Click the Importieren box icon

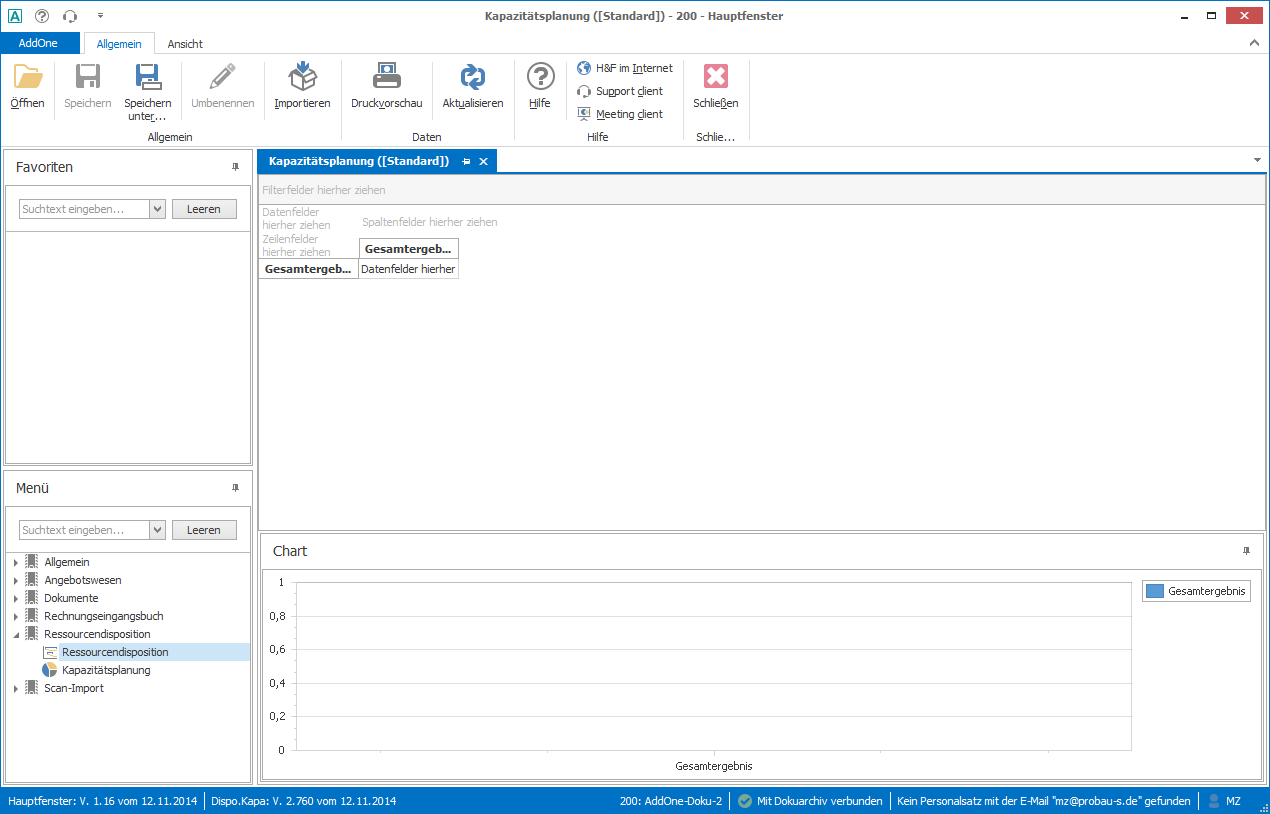pyautogui.click(x=302, y=78)
